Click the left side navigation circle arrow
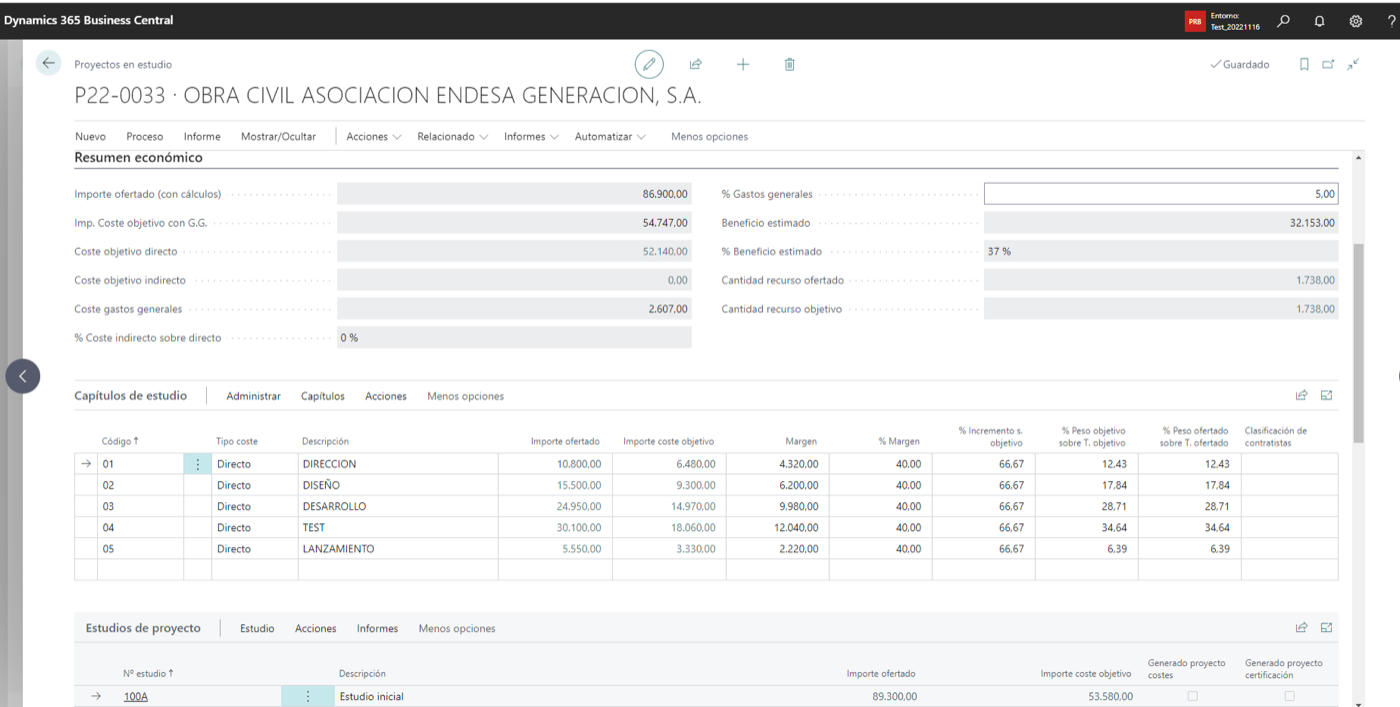This screenshot has width=1400, height=707. pyautogui.click(x=23, y=376)
